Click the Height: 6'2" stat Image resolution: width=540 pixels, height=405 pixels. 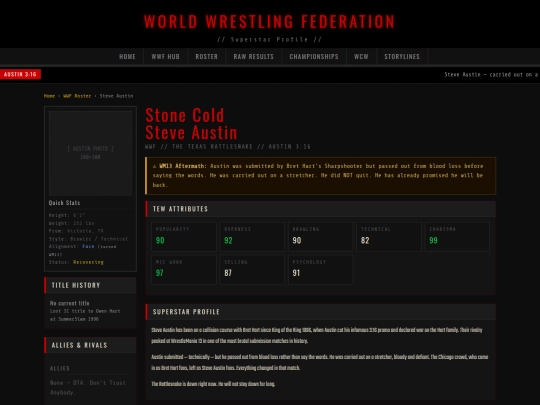(67, 215)
